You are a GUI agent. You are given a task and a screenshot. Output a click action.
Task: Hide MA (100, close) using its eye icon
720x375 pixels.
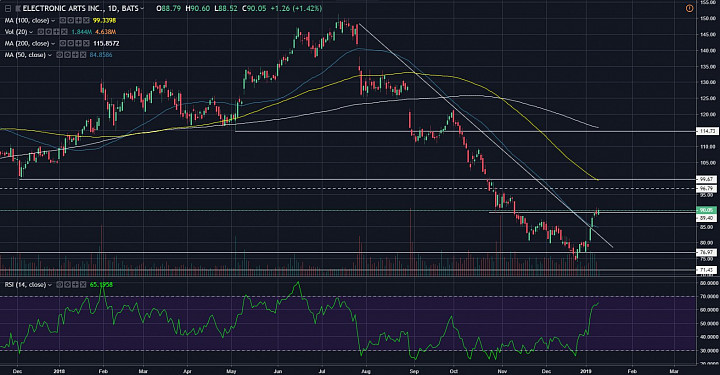click(x=63, y=20)
